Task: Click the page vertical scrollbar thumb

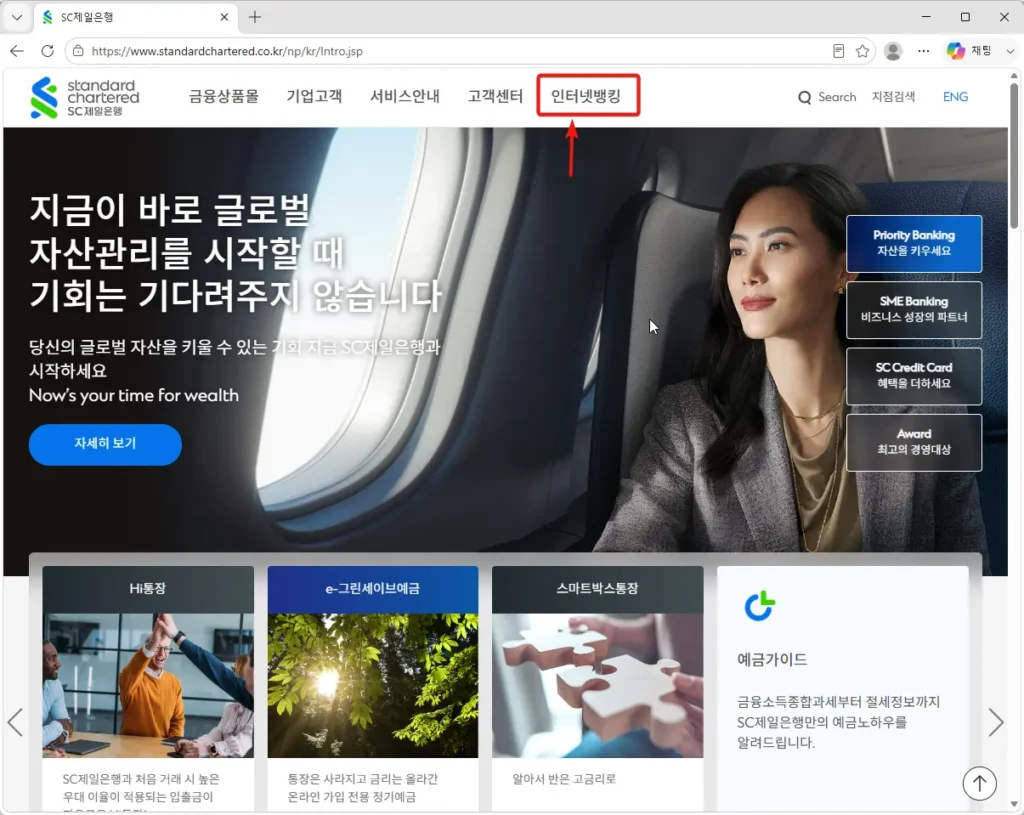Action: (x=1014, y=155)
